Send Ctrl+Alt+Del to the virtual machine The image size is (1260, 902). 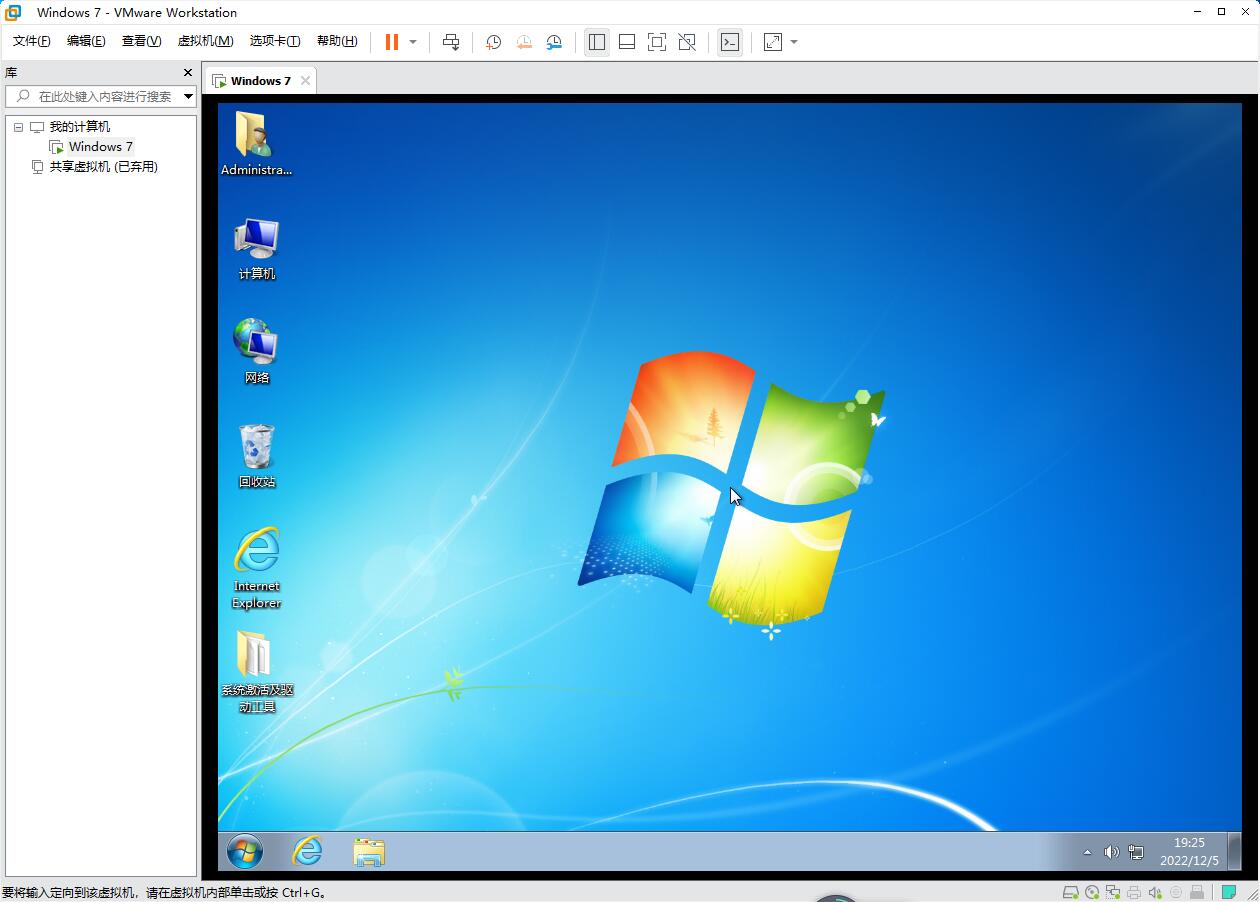click(451, 42)
